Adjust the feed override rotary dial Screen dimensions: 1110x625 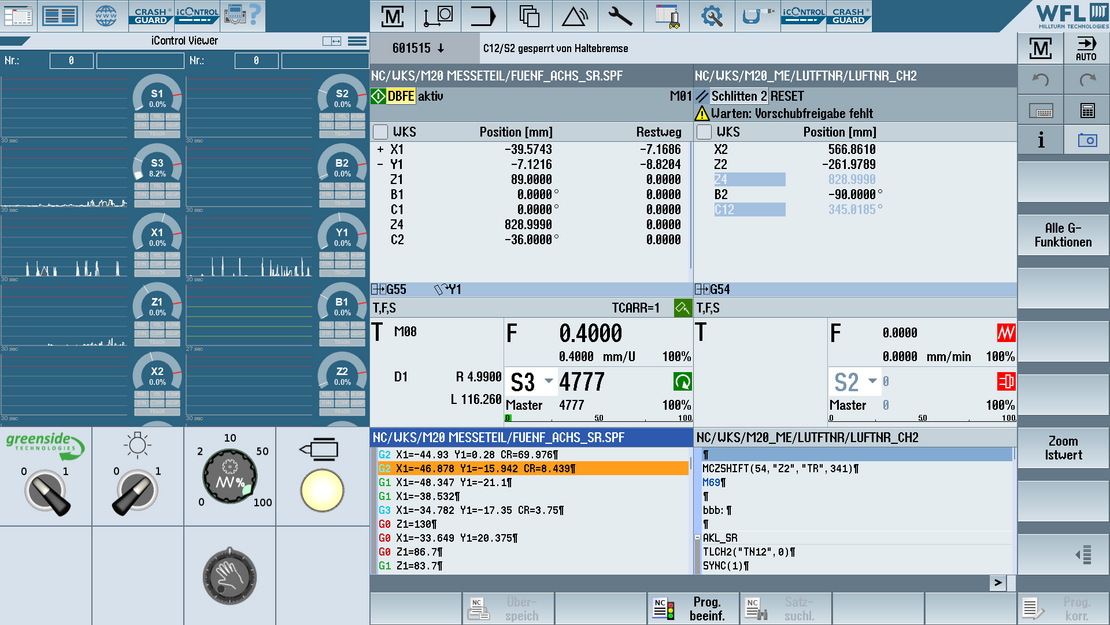point(229,477)
